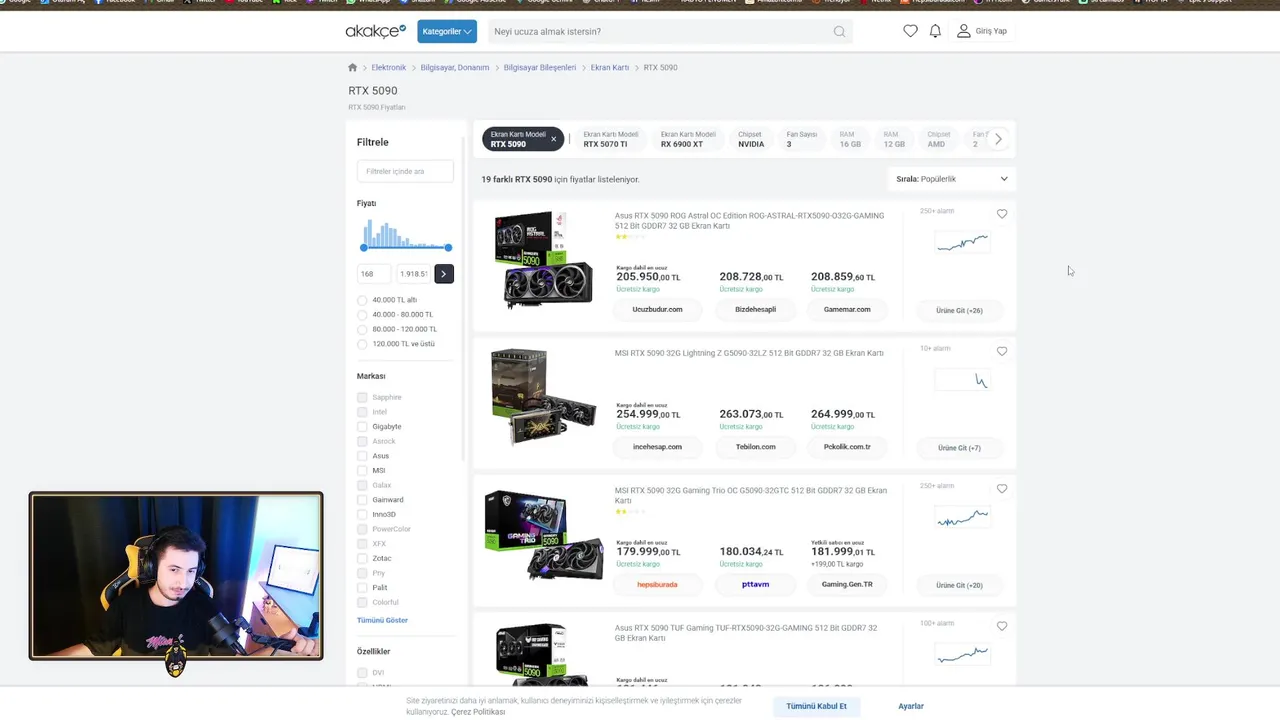Select RTX 5070 TI model chip
The image size is (1280, 720).
(x=610, y=139)
